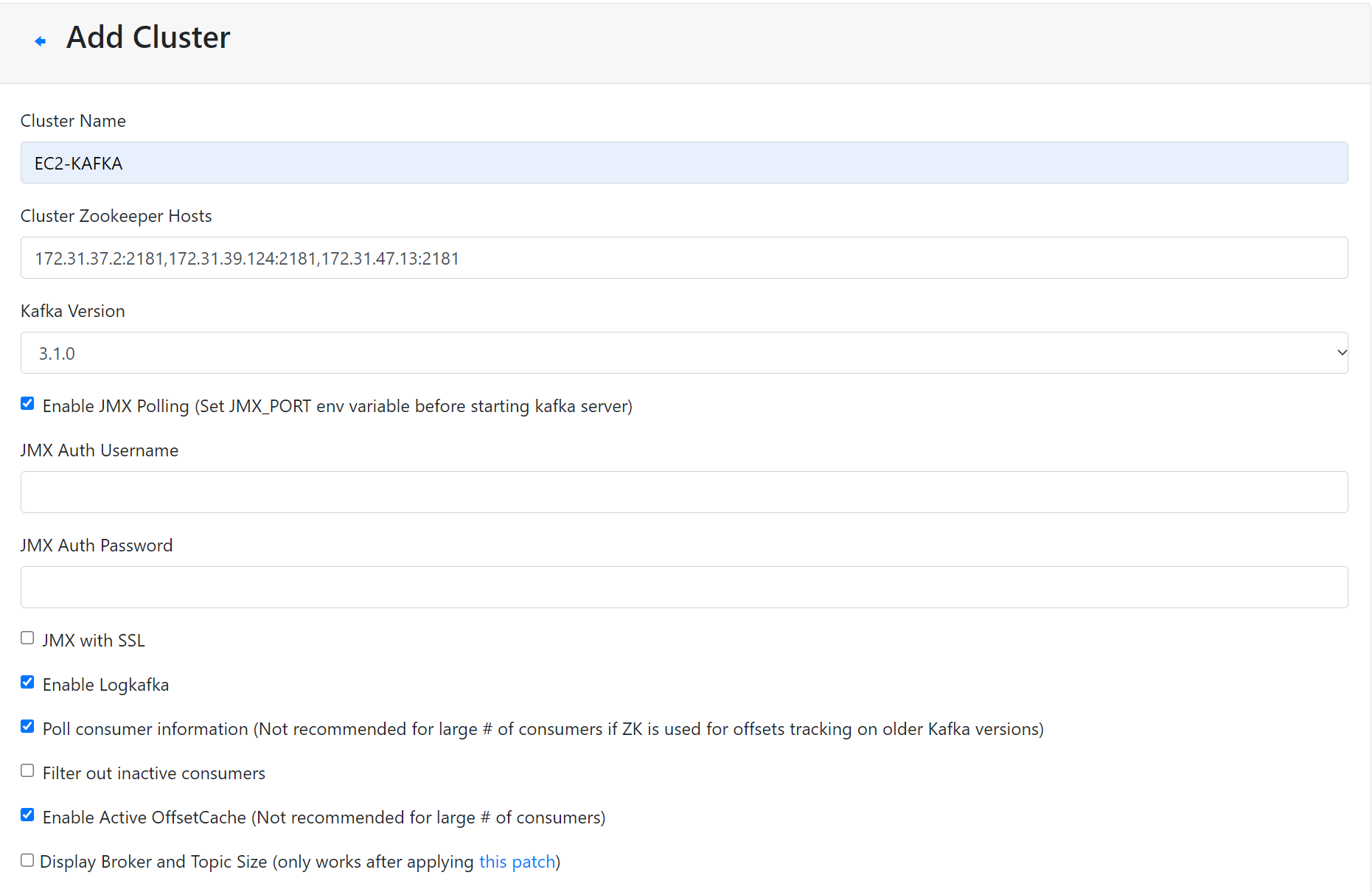Click the JMX Auth Username label

point(100,450)
